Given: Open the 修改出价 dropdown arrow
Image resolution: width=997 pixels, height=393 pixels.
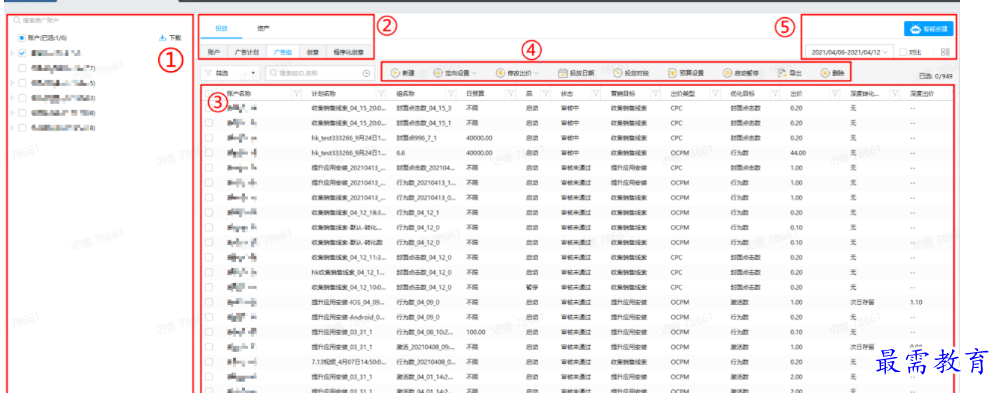Looking at the screenshot, I should [x=537, y=73].
